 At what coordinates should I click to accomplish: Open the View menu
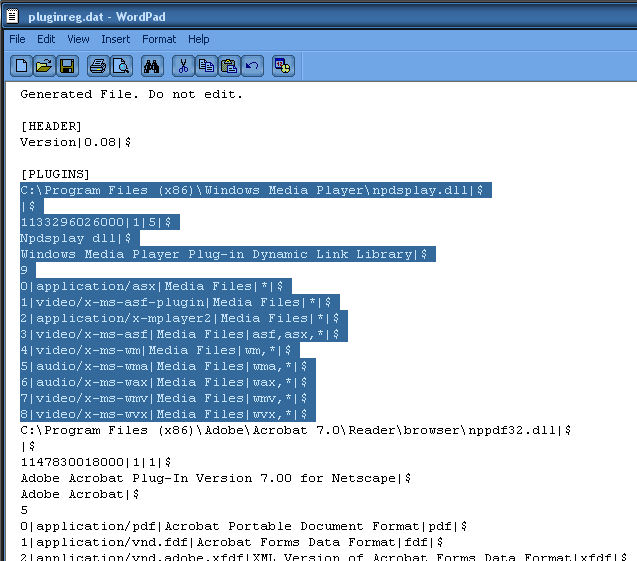click(78, 39)
